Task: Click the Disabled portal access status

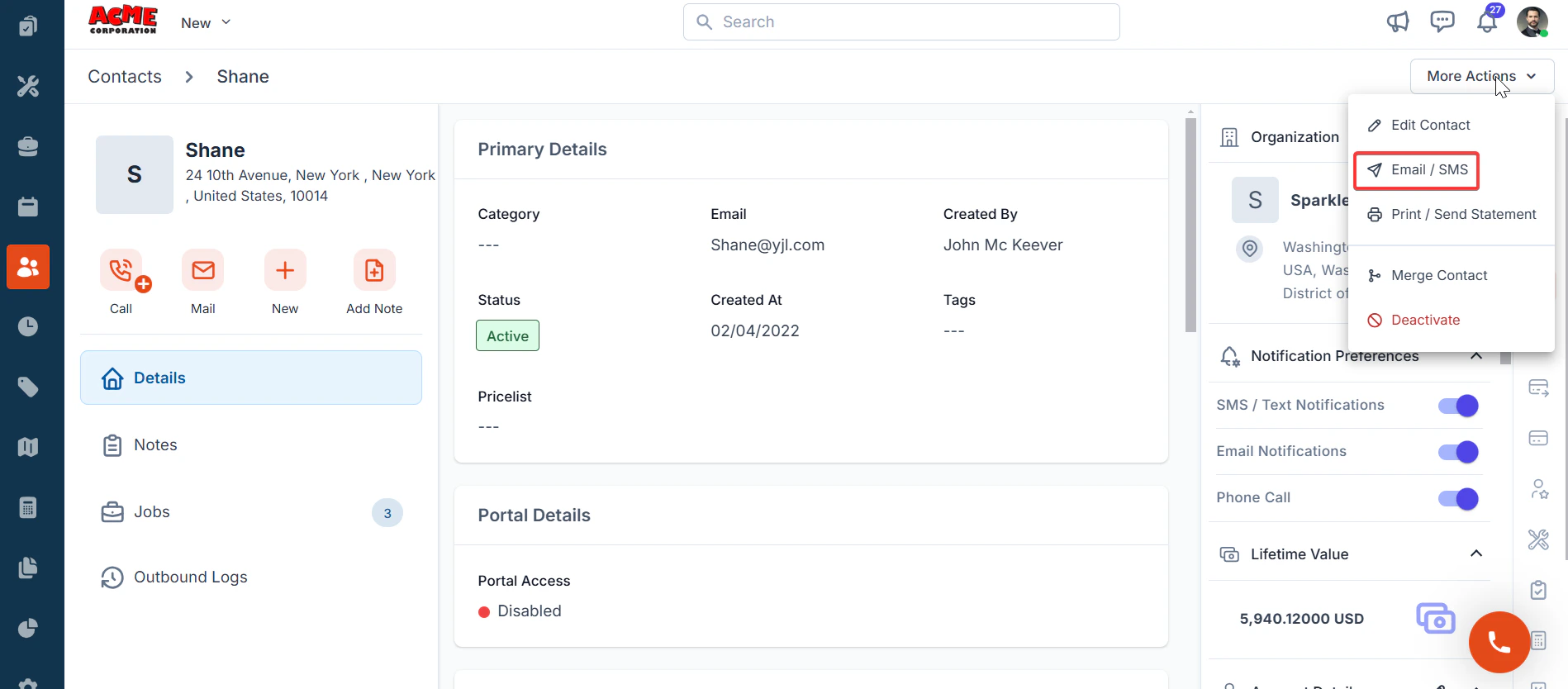Action: [x=520, y=611]
